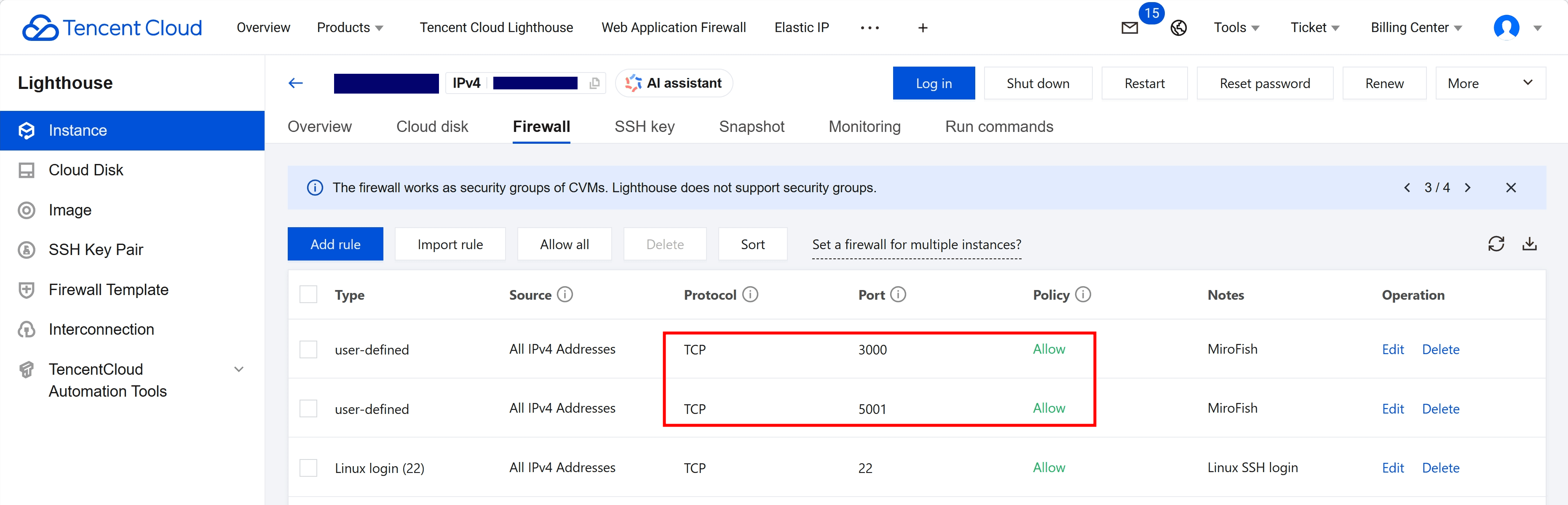Open 'Set a firewall for multiple instances?' link
The width and height of the screenshot is (1568, 505).
916,244
